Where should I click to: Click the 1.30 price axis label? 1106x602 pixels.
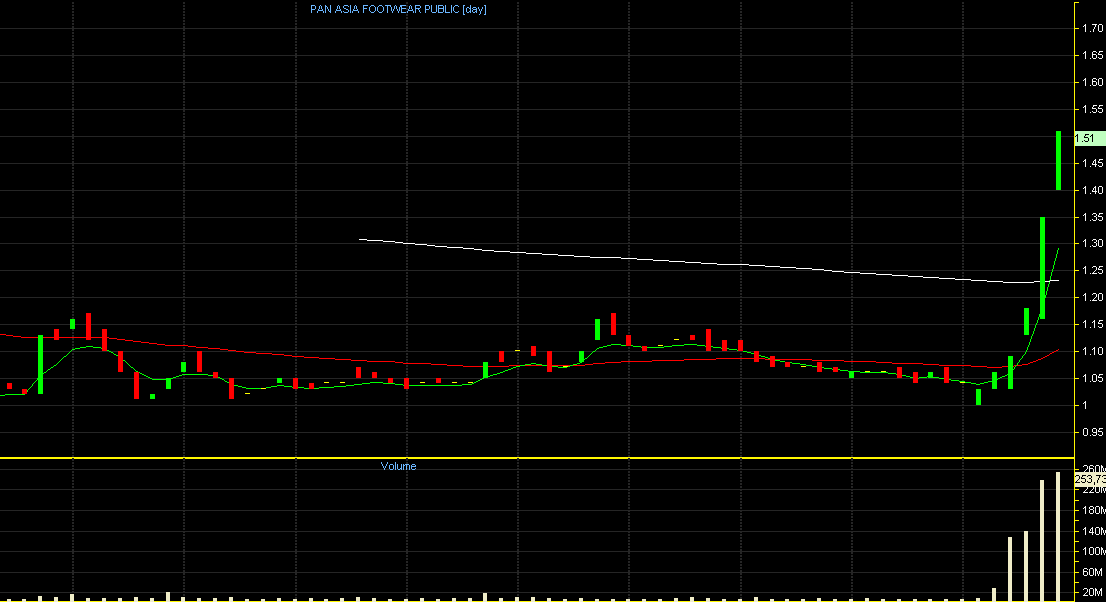coord(1093,243)
